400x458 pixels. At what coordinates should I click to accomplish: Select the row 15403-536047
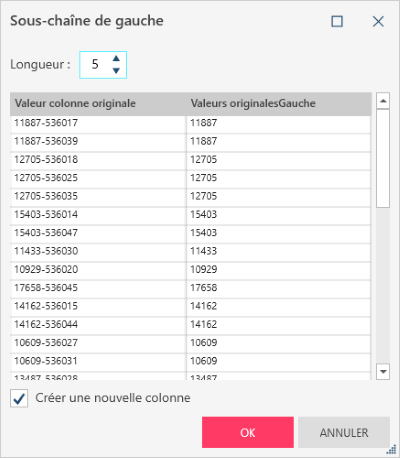tap(191, 233)
